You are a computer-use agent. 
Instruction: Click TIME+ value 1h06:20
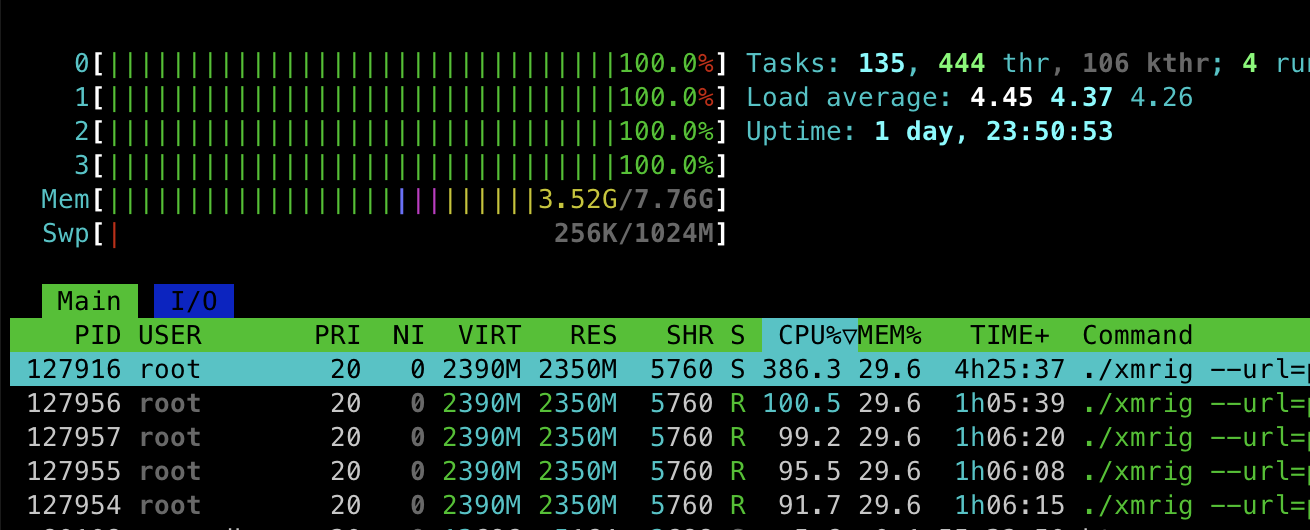pyautogui.click(x=1010, y=437)
